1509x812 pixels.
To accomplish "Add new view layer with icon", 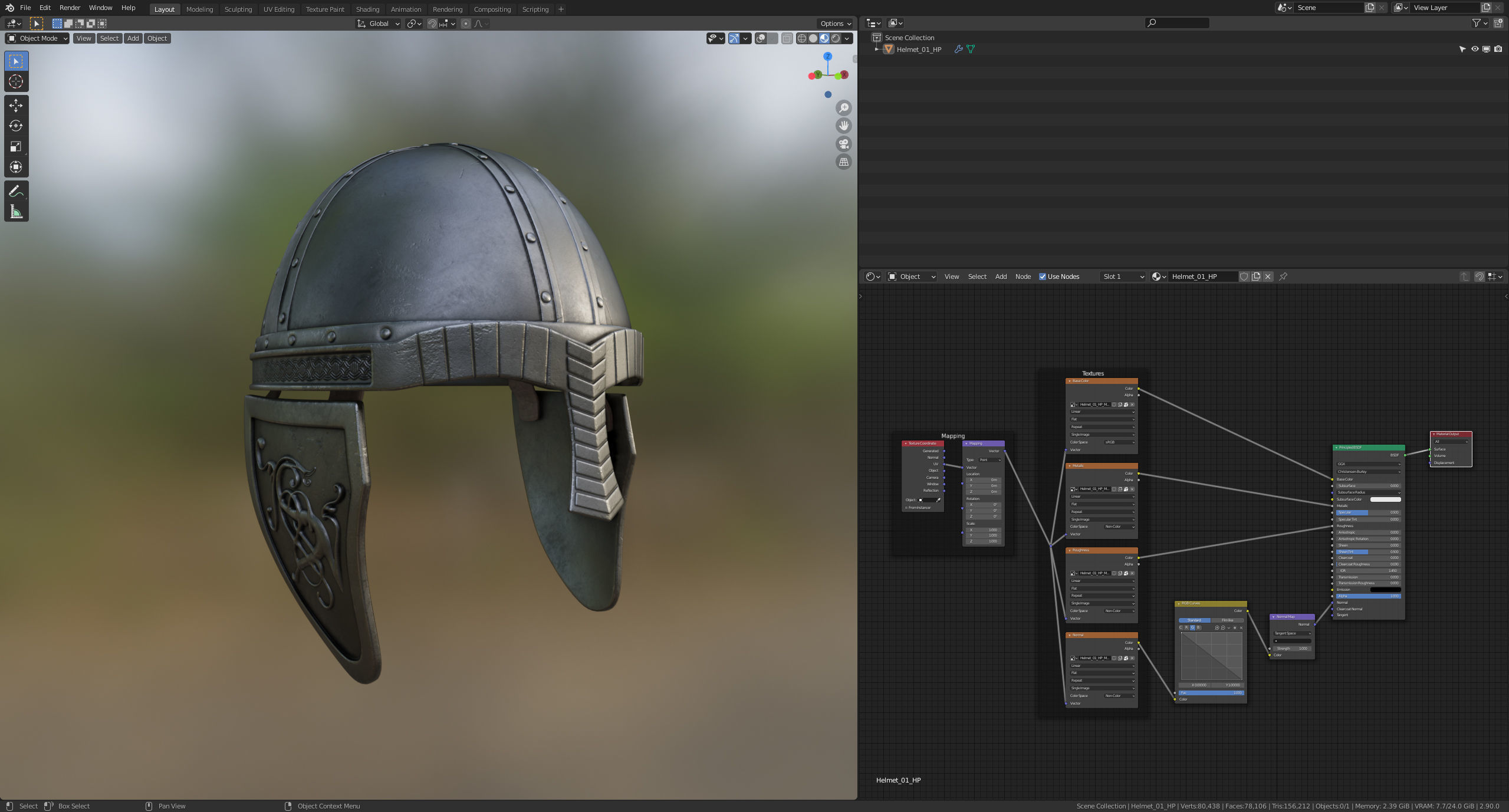I will [x=1486, y=8].
